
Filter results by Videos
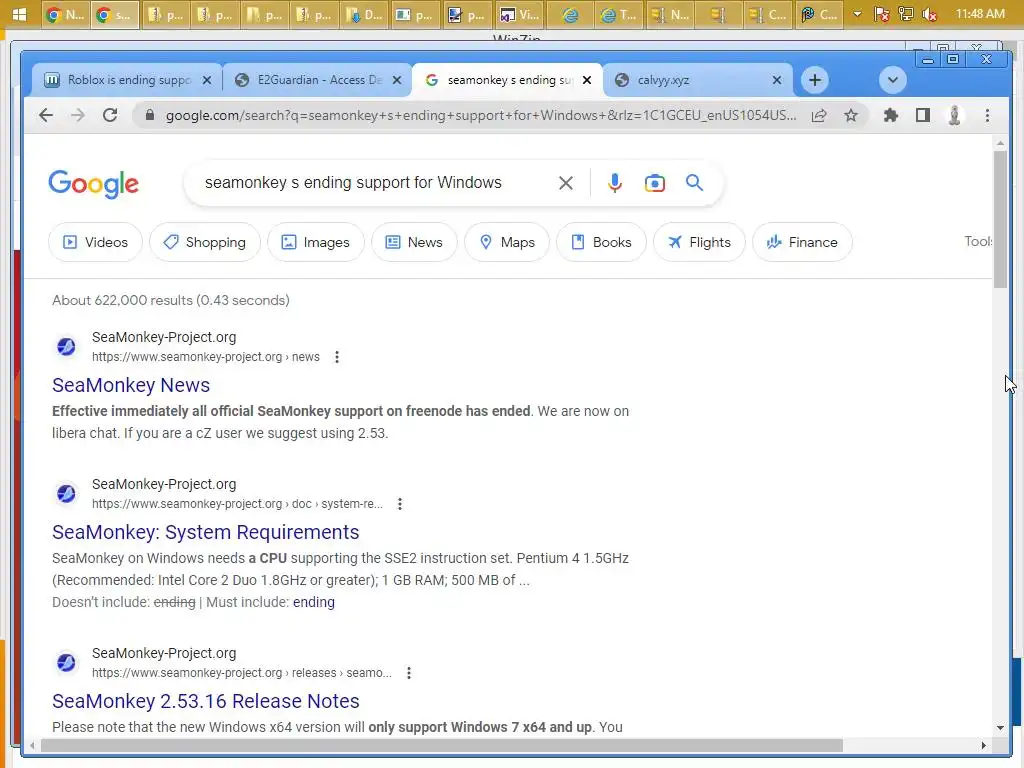click(x=95, y=242)
